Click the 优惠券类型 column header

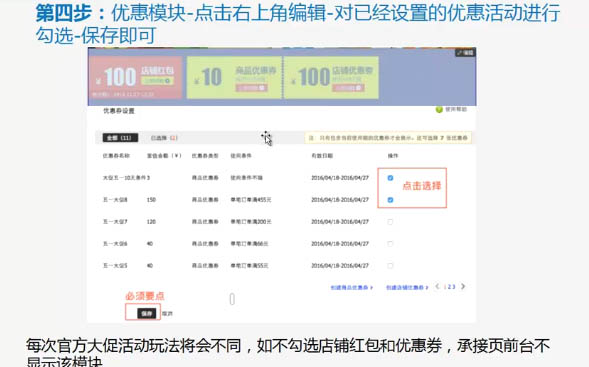coord(205,156)
